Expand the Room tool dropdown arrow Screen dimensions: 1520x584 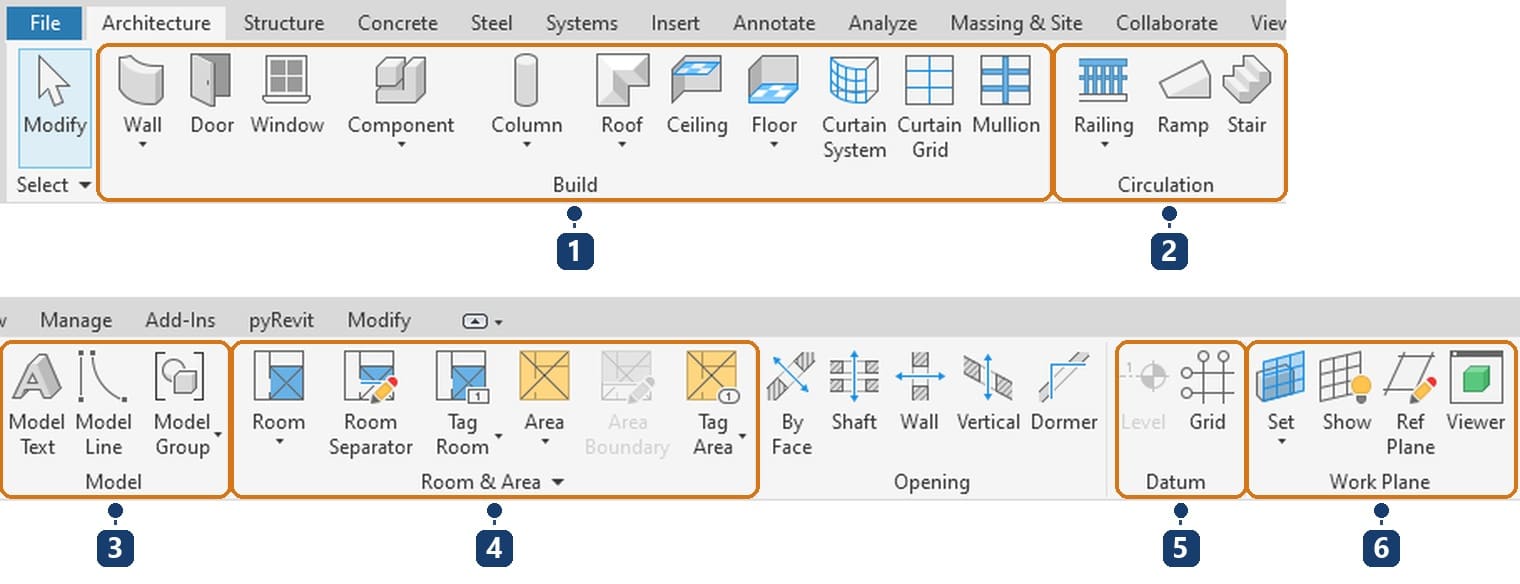[279, 442]
